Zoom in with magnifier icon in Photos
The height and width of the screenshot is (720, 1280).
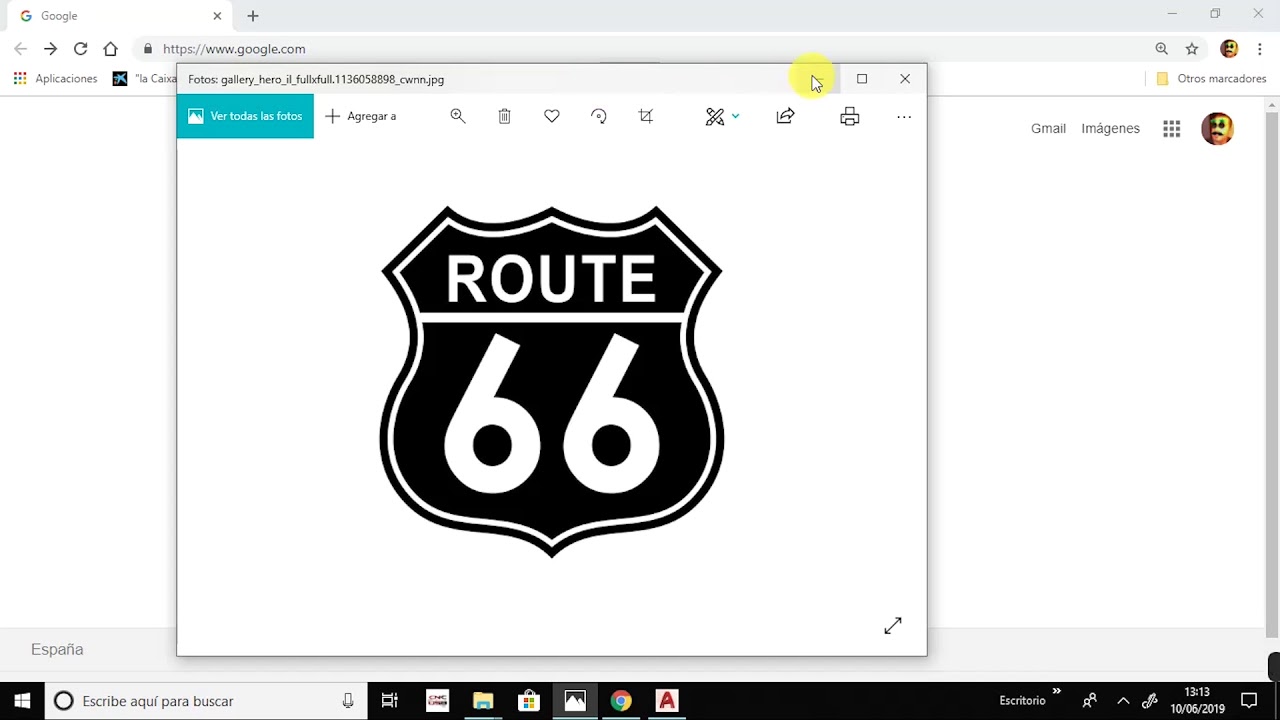pos(458,116)
